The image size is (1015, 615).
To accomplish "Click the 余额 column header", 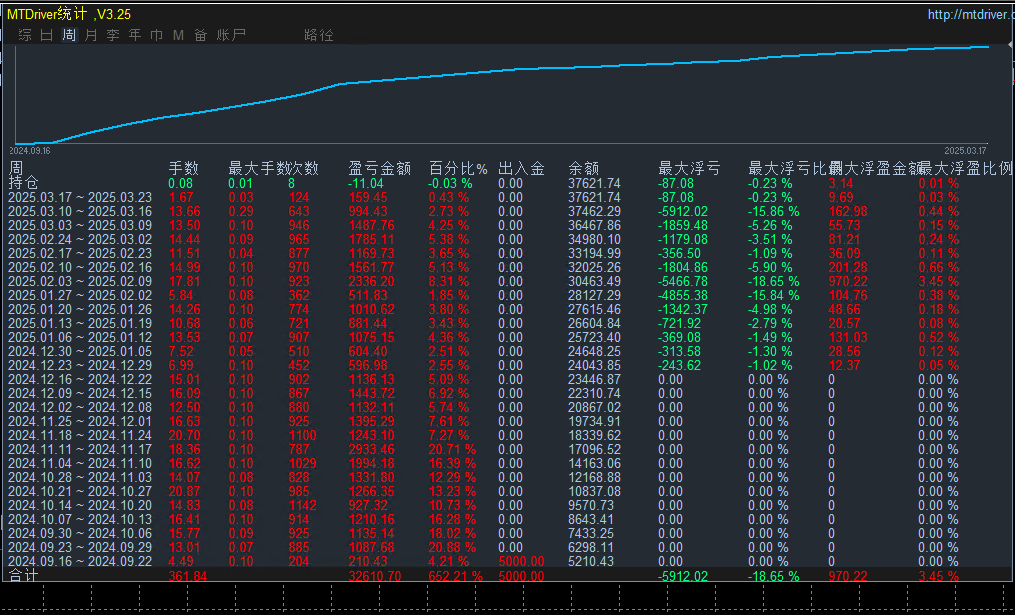I will pos(583,169).
